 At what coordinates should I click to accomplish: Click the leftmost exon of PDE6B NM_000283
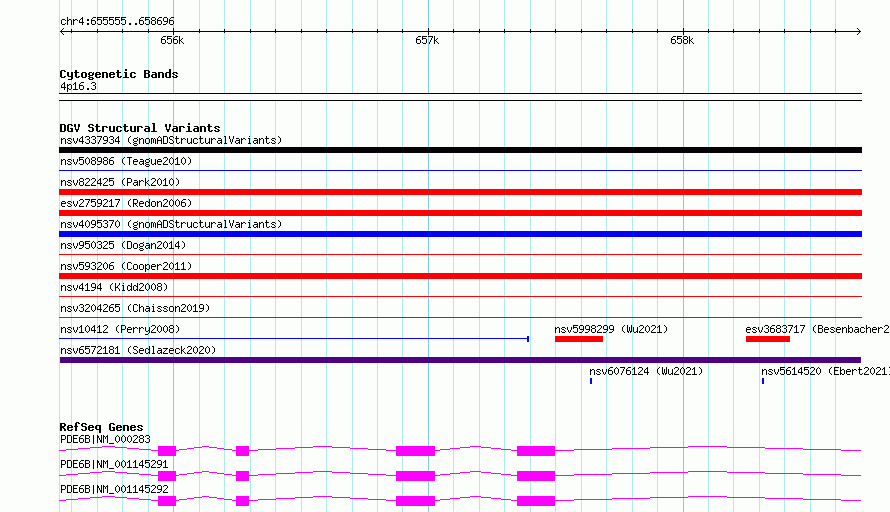coord(167,451)
